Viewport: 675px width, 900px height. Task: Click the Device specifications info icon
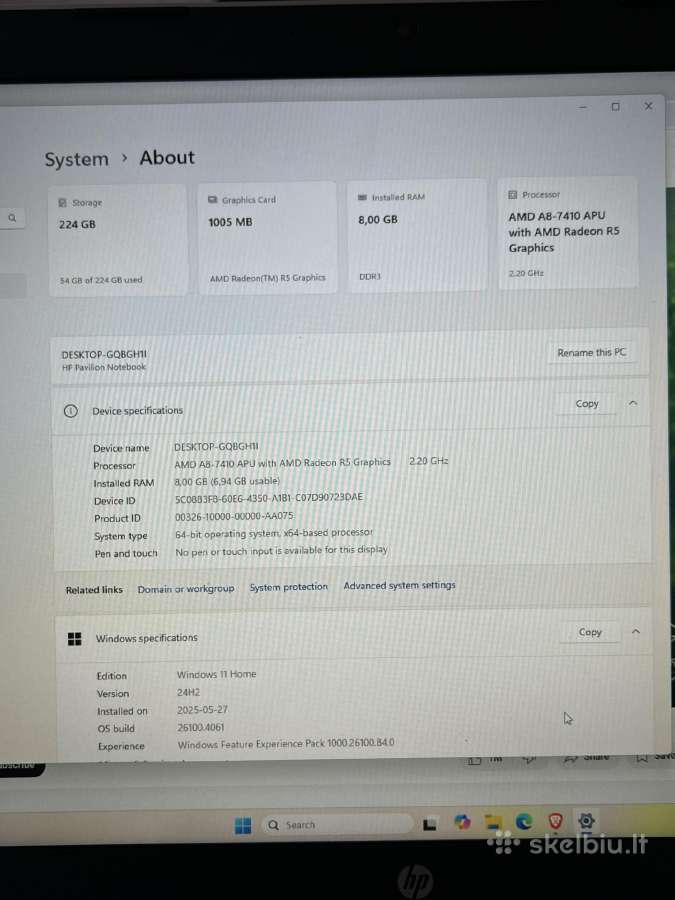71,411
